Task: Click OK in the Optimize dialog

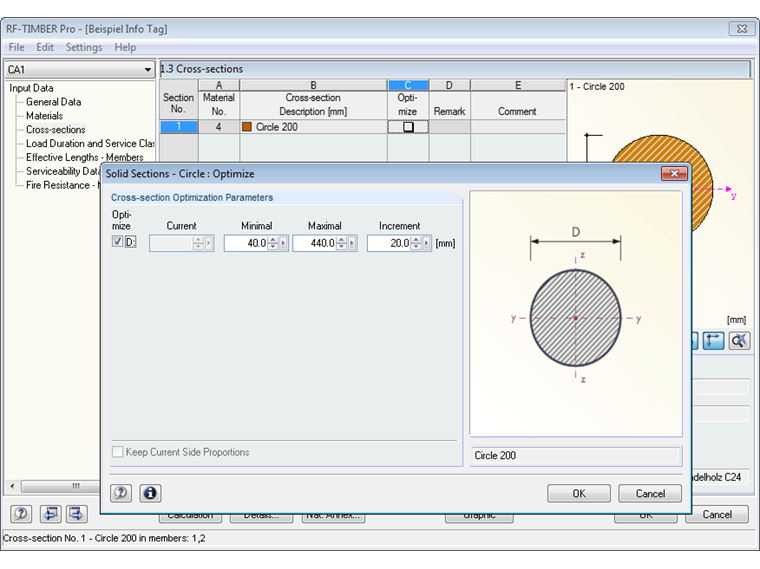Action: (x=579, y=493)
